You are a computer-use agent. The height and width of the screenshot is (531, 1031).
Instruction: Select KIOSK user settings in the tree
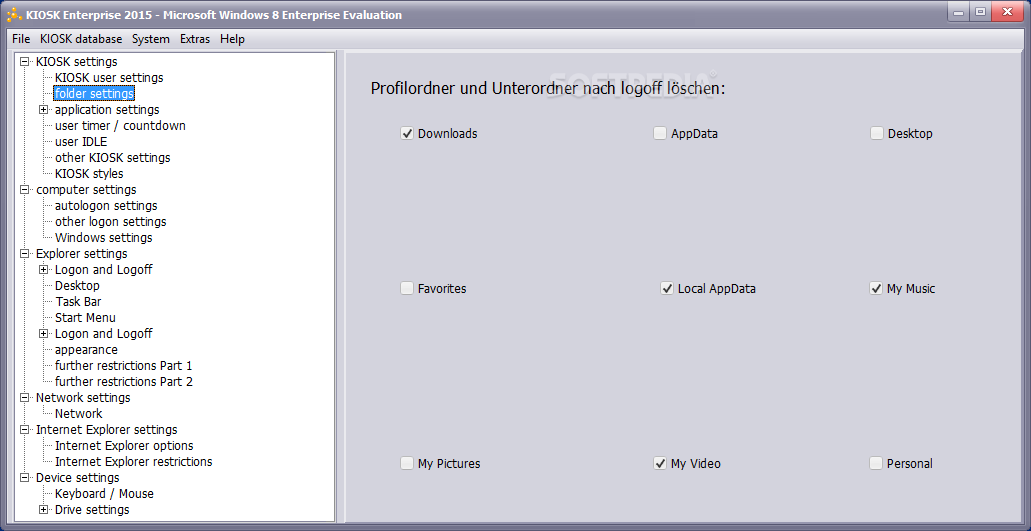tap(109, 78)
